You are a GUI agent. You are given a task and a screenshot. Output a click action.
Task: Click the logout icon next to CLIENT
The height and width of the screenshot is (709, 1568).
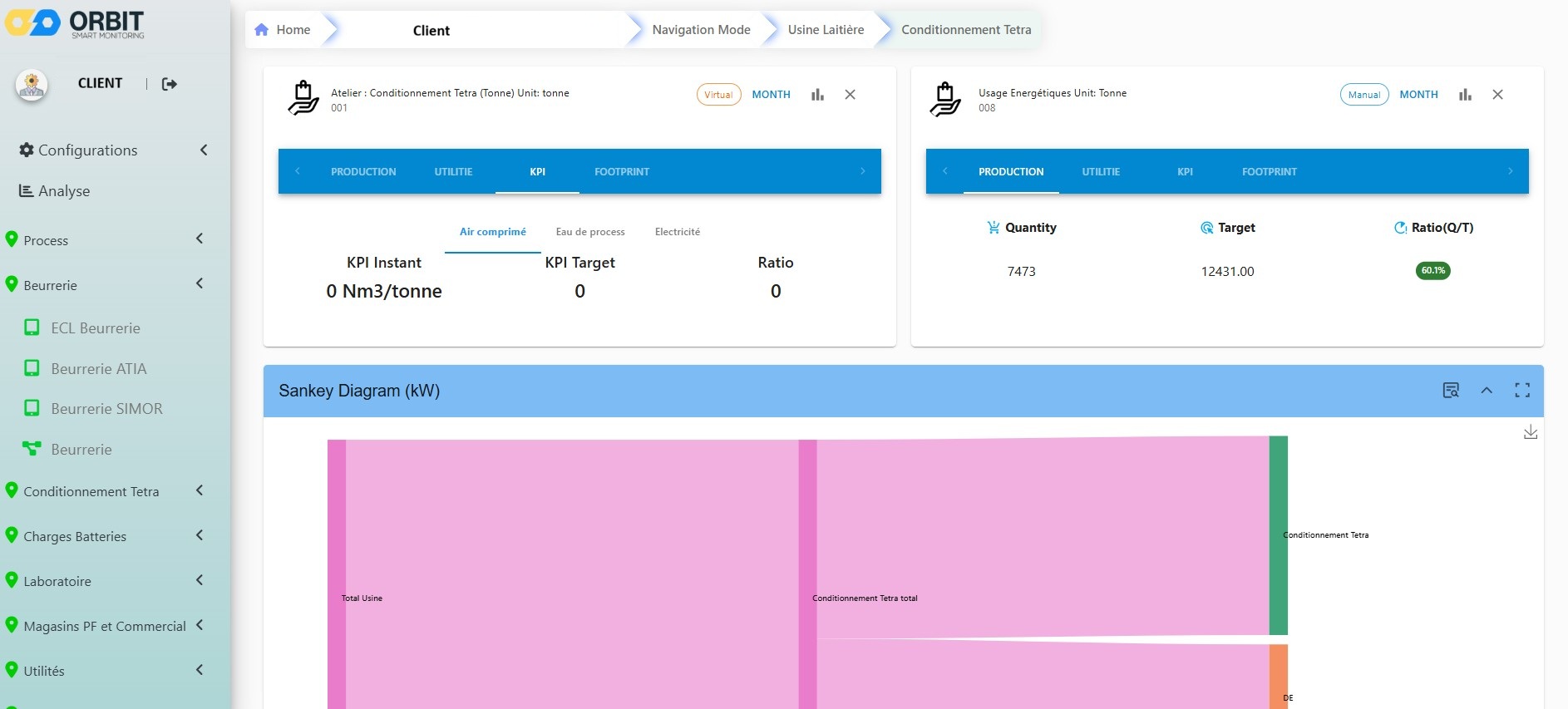click(170, 84)
